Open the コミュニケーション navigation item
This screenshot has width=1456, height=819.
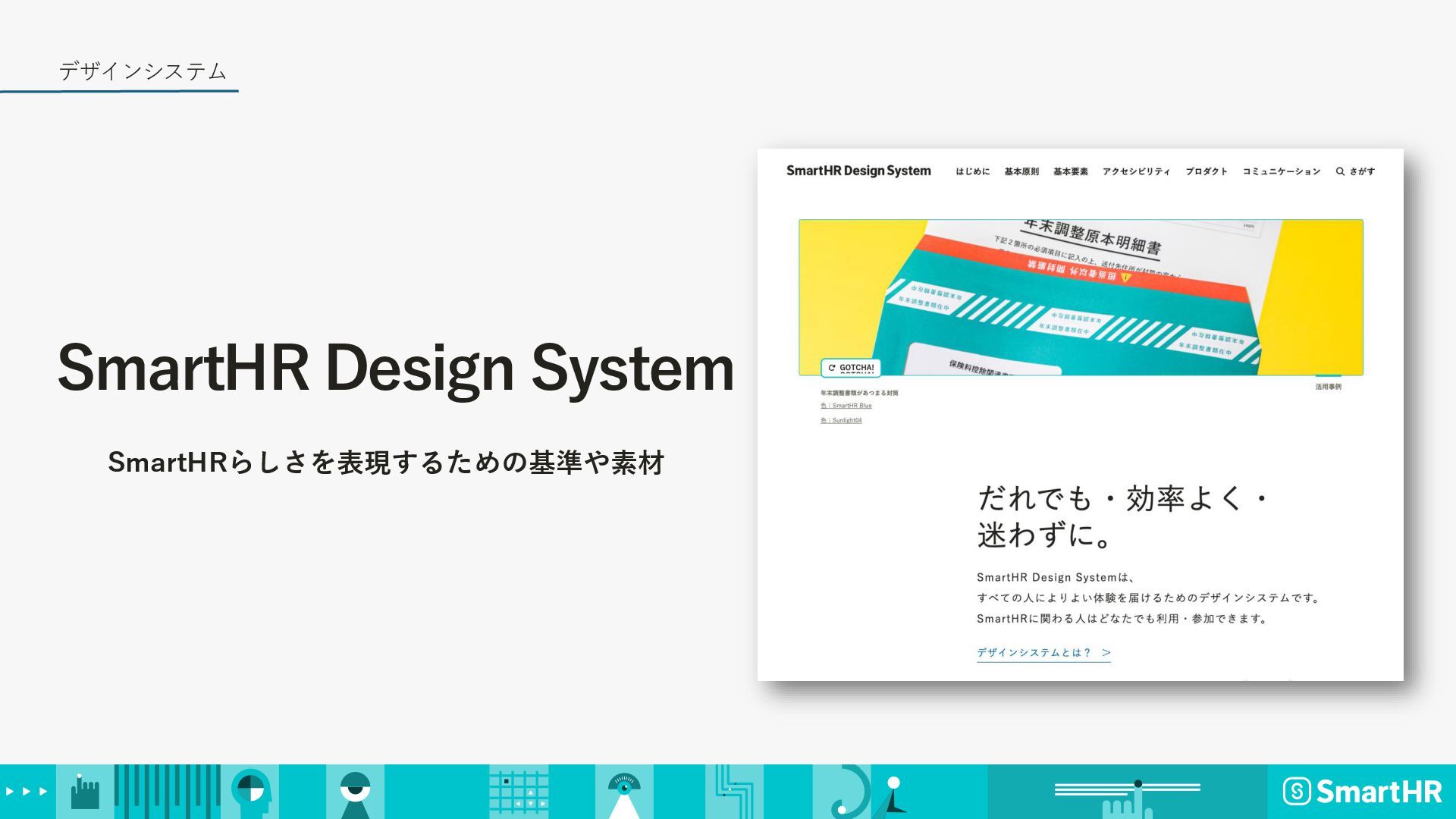click(1281, 171)
